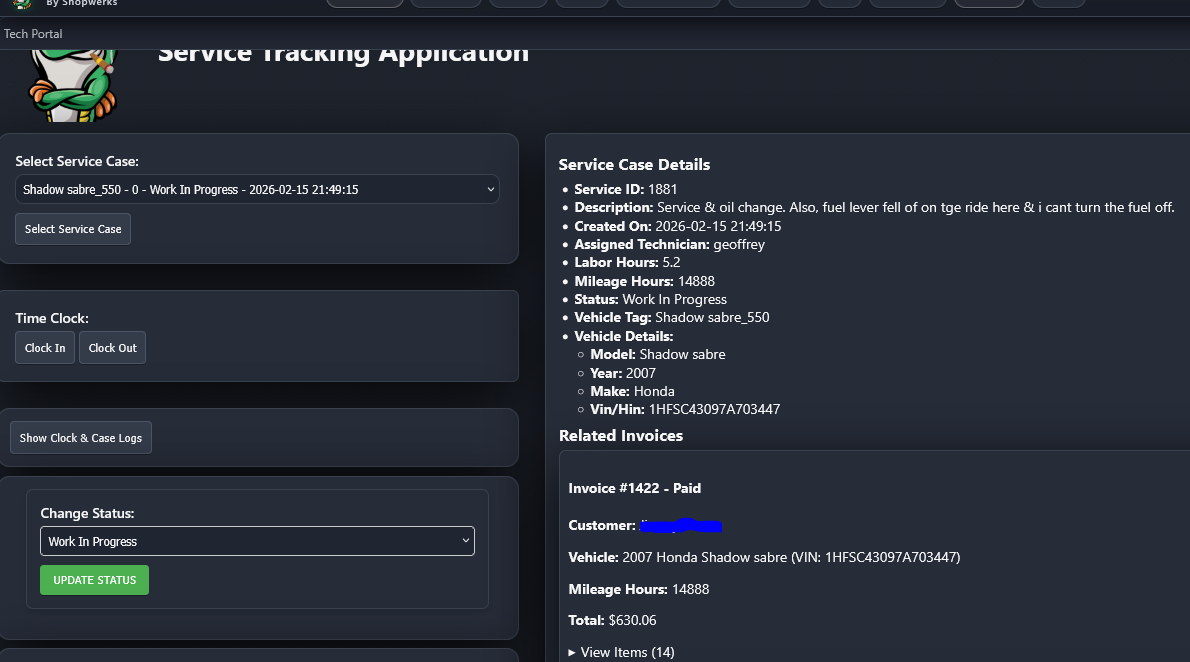This screenshot has width=1190, height=662.
Task: Click the invoice Total $630.06 line
Action: click(x=612, y=620)
